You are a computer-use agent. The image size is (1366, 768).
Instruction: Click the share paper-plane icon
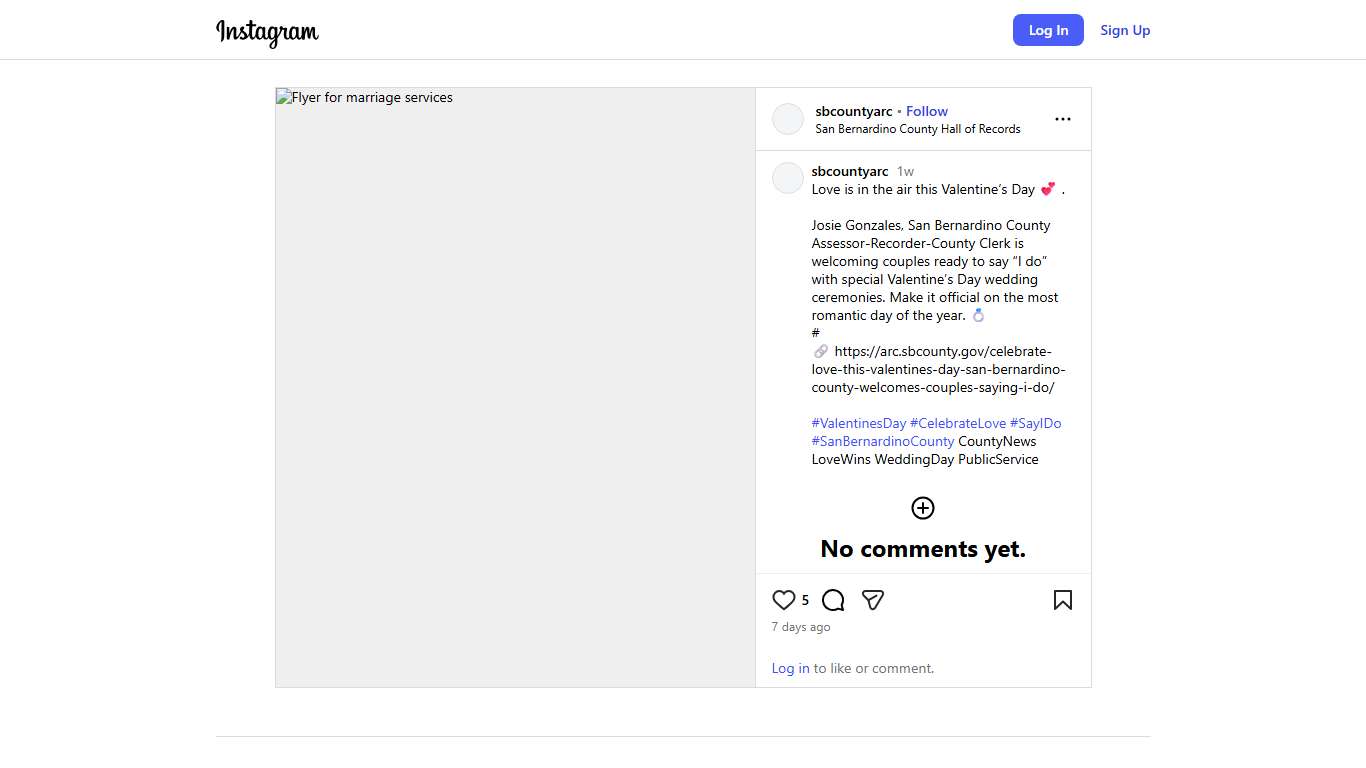(873, 600)
